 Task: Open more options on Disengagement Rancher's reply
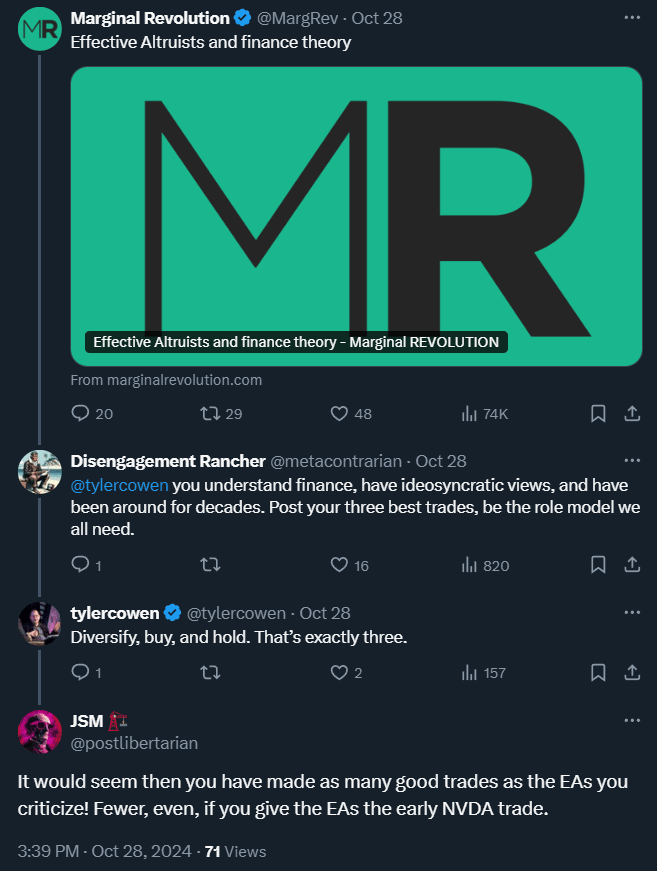click(x=632, y=461)
